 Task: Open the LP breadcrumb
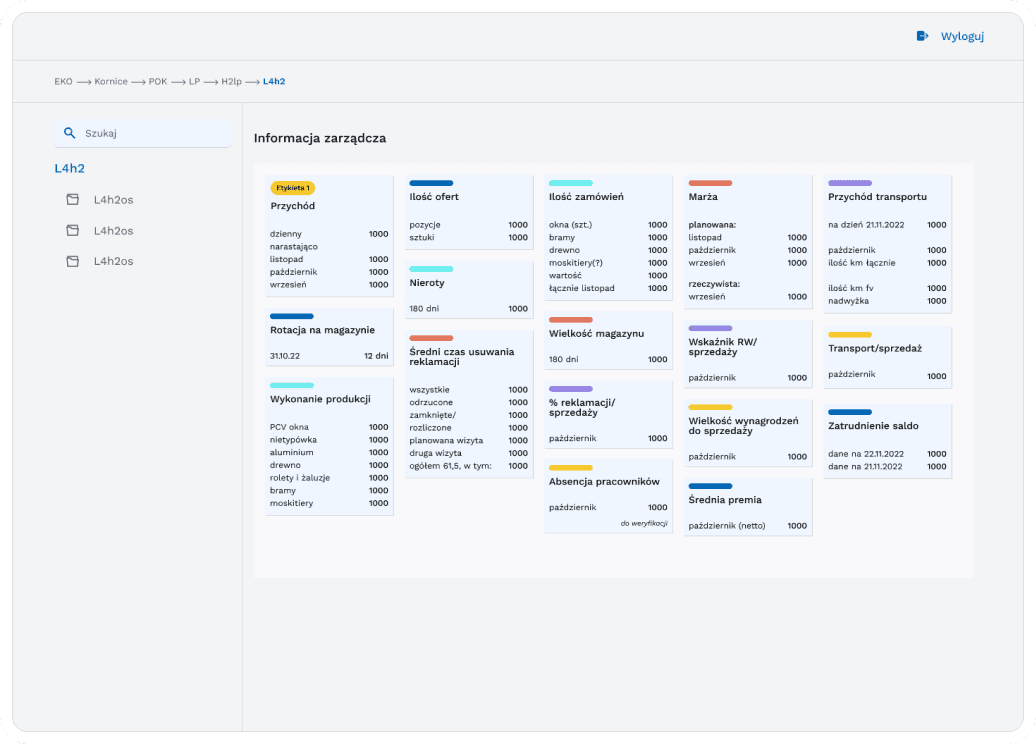tap(194, 81)
